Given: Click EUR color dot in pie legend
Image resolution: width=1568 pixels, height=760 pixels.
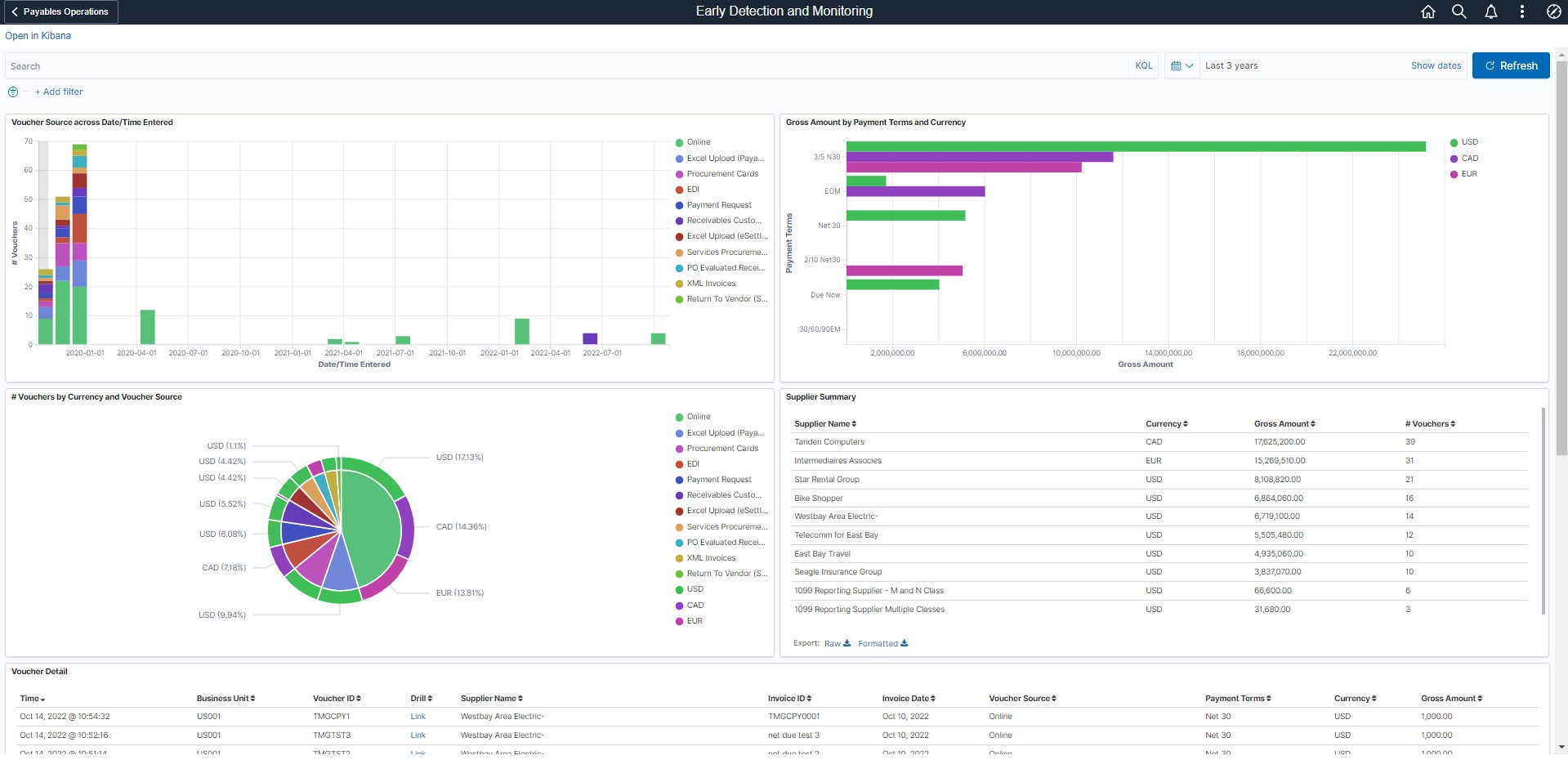Looking at the screenshot, I should point(679,621).
